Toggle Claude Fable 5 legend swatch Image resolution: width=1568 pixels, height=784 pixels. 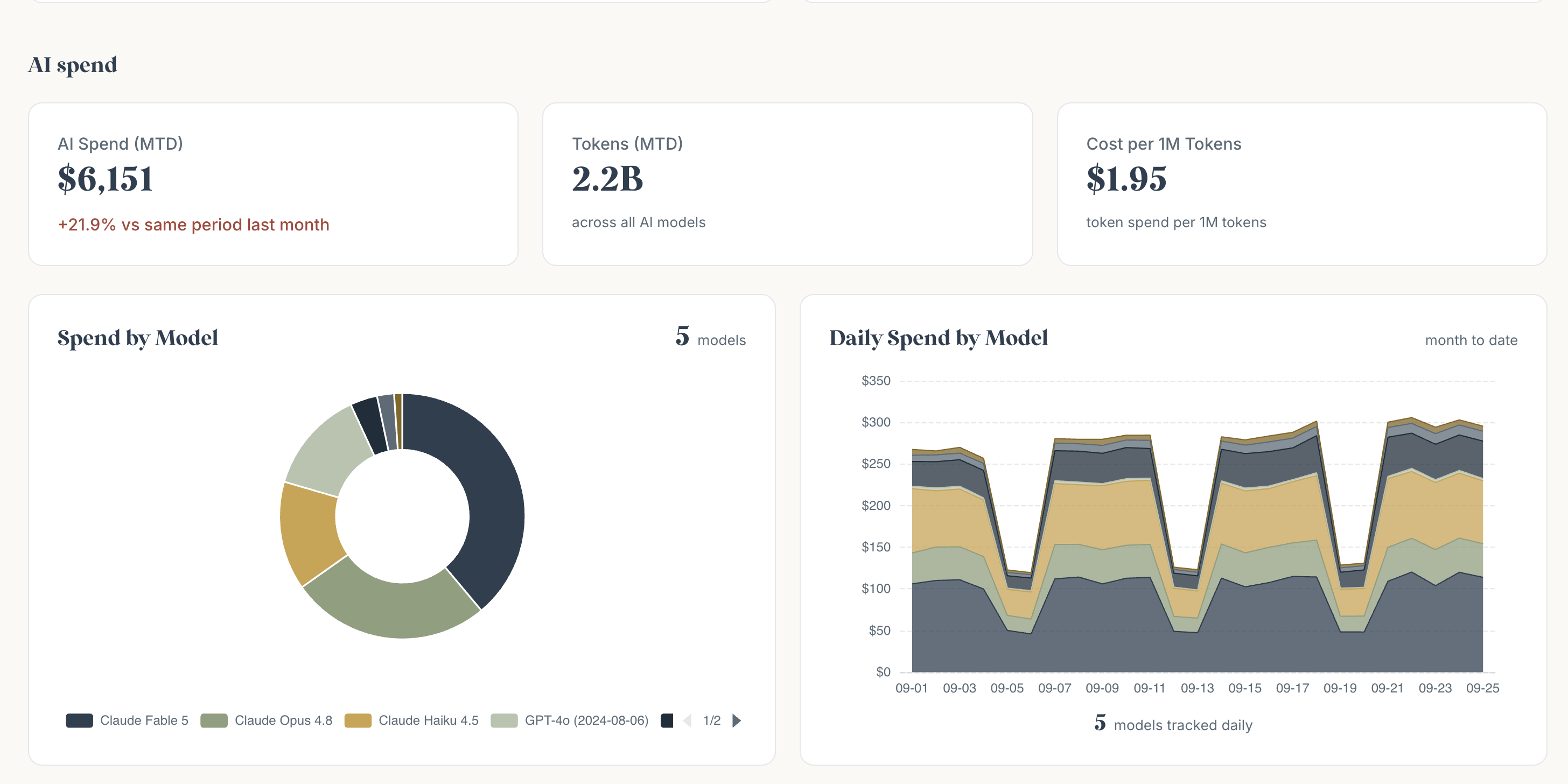point(79,720)
